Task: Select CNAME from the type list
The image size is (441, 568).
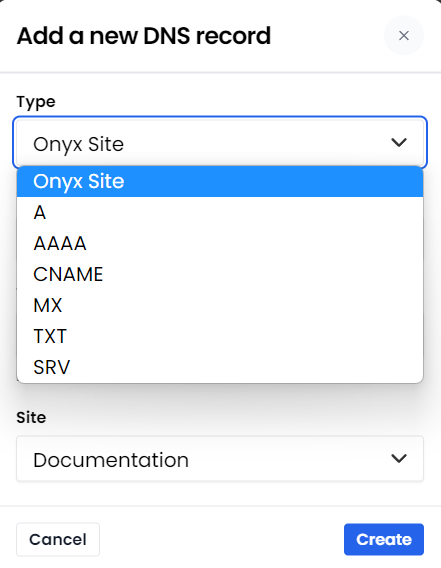Action: pos(220,274)
